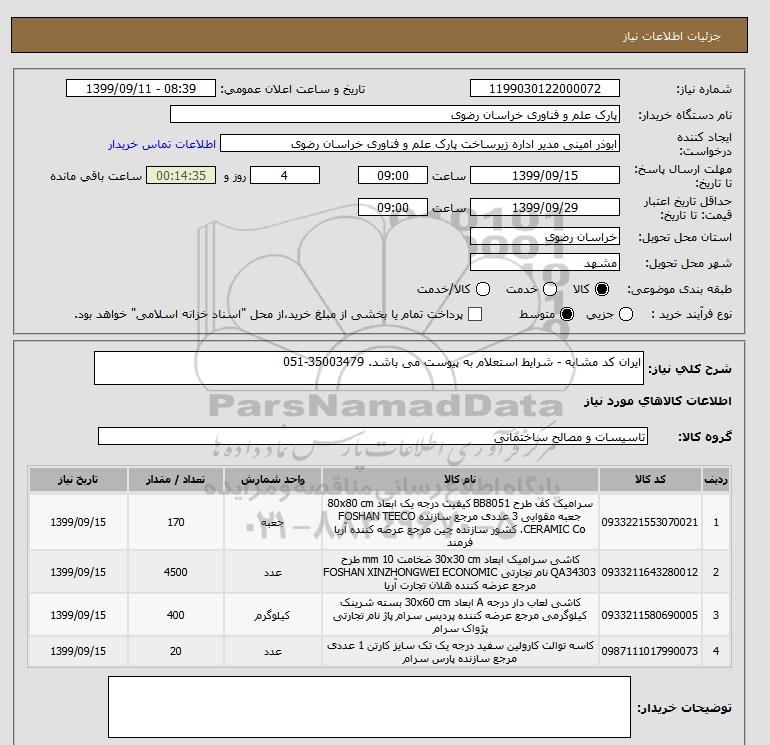Click product code 0933211643280012
Screen dimensions: 770x745
(x=650, y=572)
